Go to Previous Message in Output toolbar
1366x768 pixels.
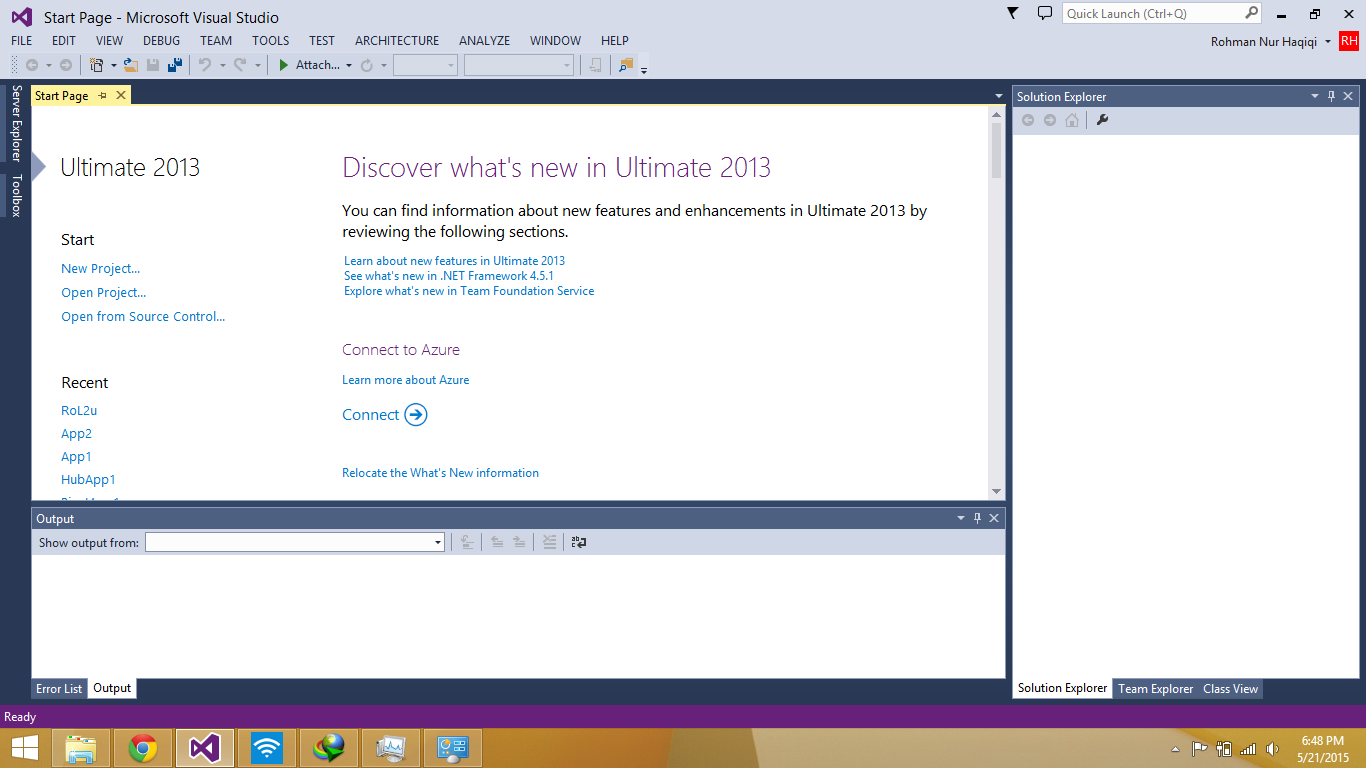pyautogui.click(x=496, y=542)
